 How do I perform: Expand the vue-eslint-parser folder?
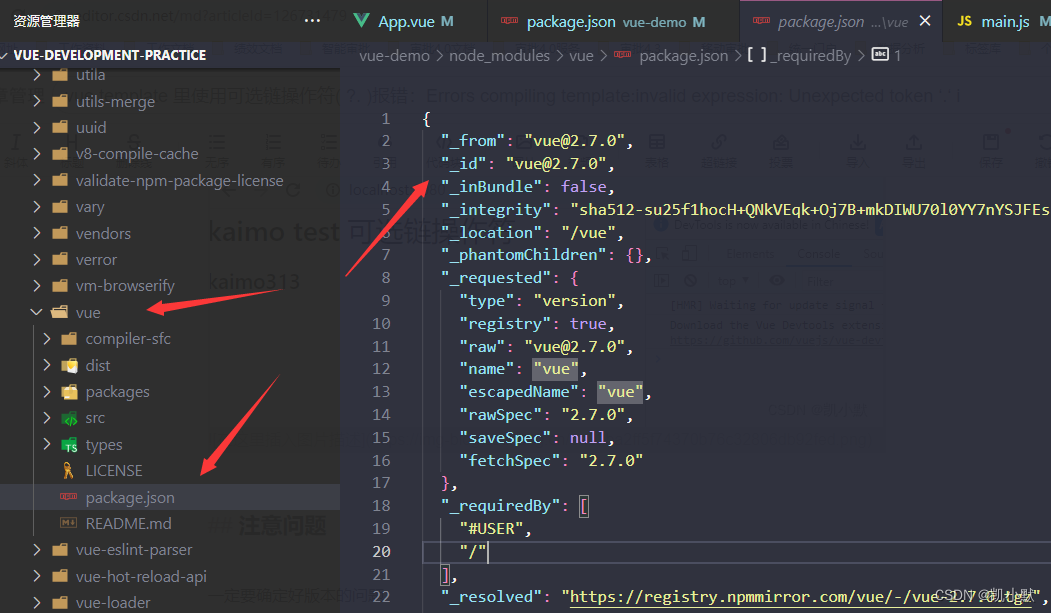coord(36,549)
